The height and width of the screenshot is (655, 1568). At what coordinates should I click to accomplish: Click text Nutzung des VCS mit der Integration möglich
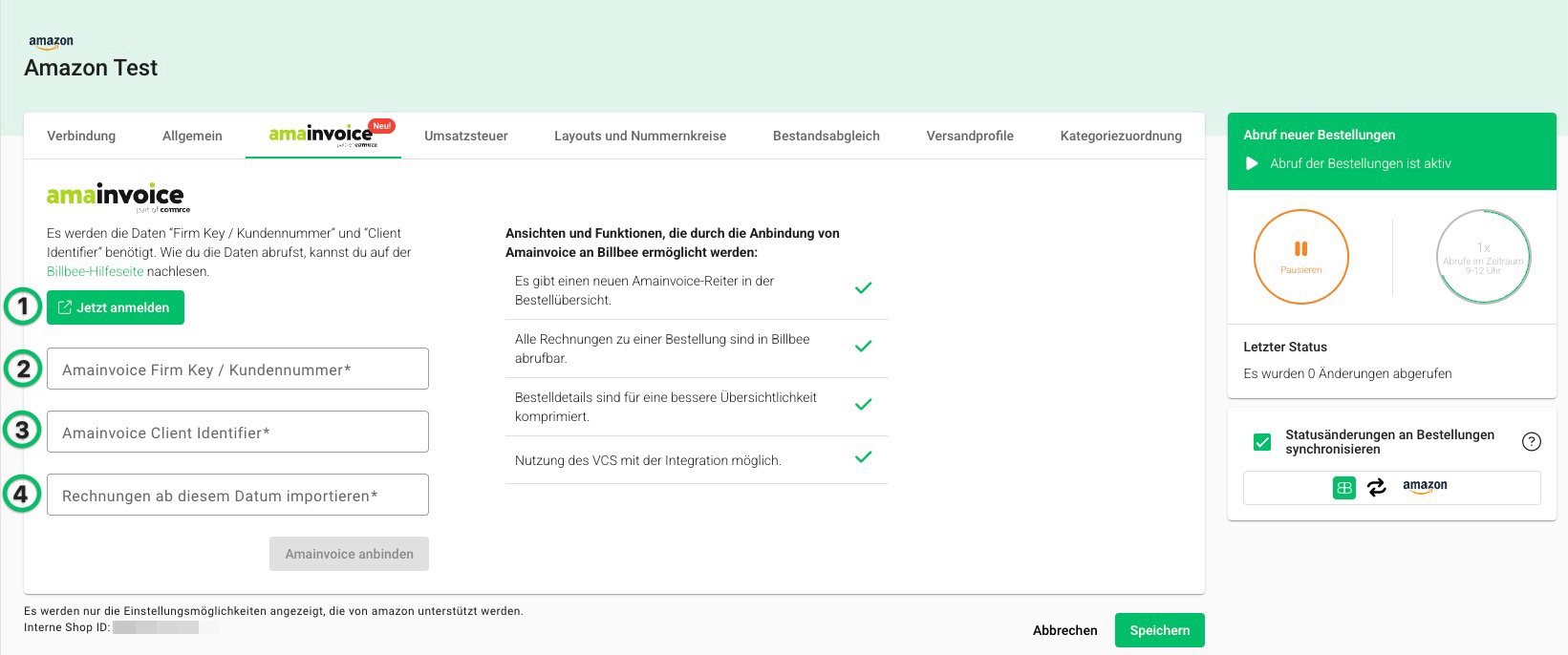coord(648,460)
